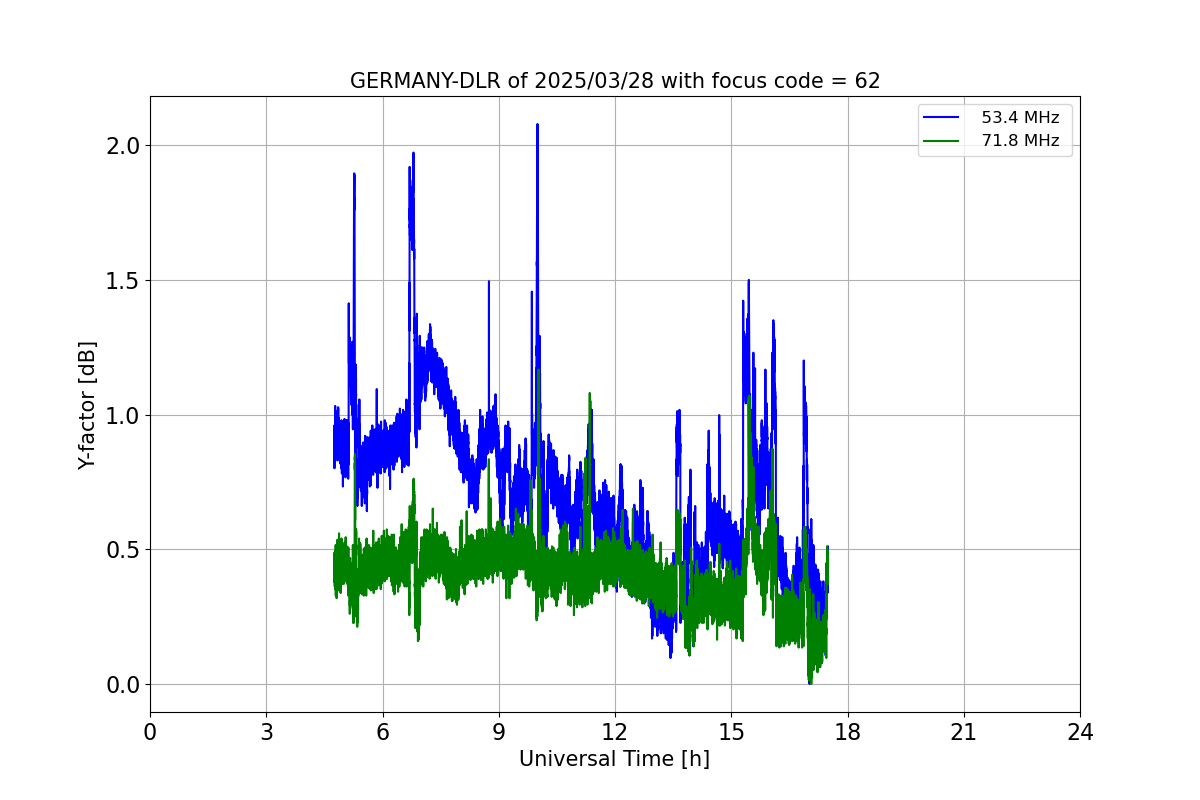Click x-axis tick label 18
The height and width of the screenshot is (800, 1200).
pos(847,732)
